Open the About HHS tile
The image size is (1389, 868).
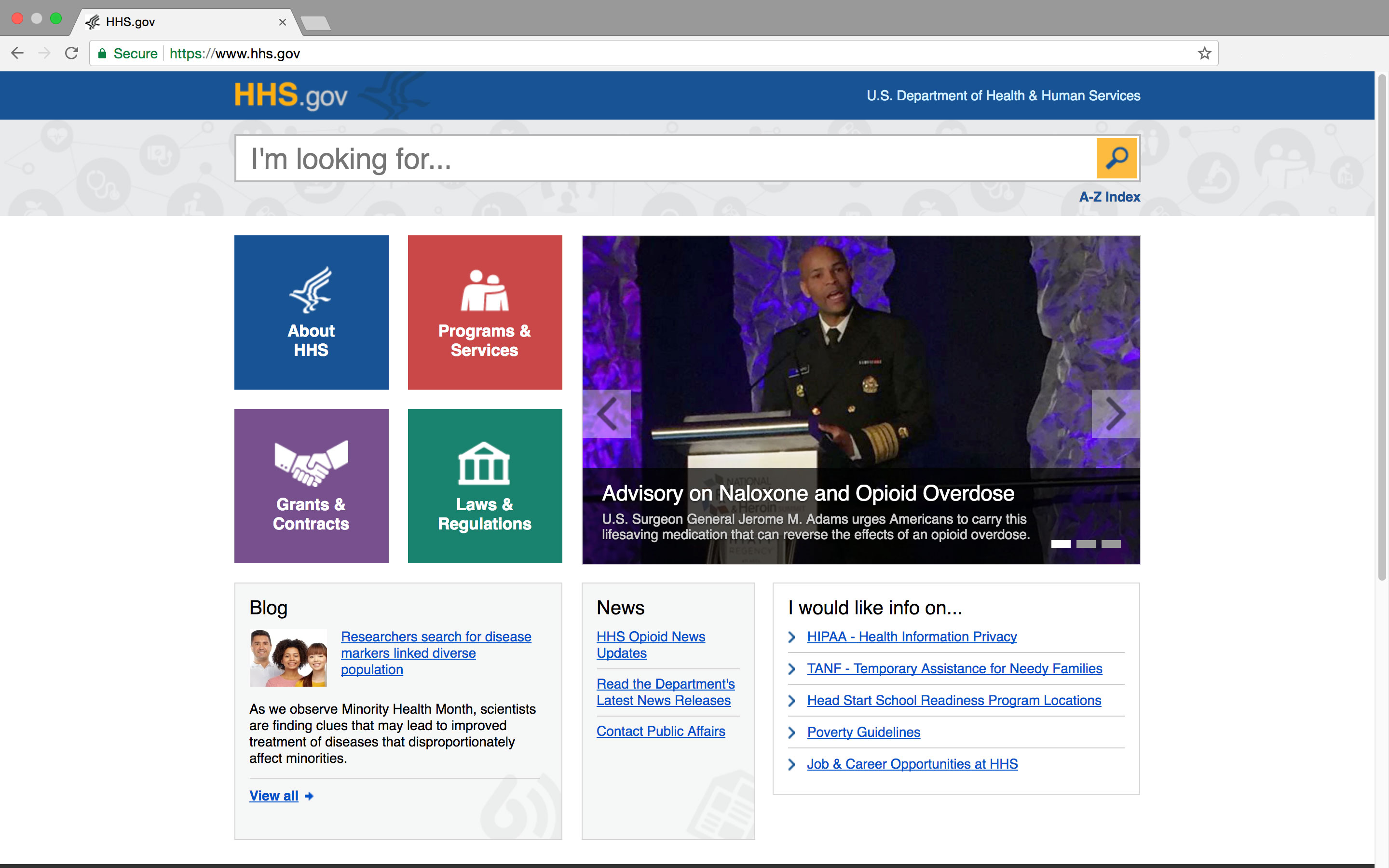click(311, 312)
